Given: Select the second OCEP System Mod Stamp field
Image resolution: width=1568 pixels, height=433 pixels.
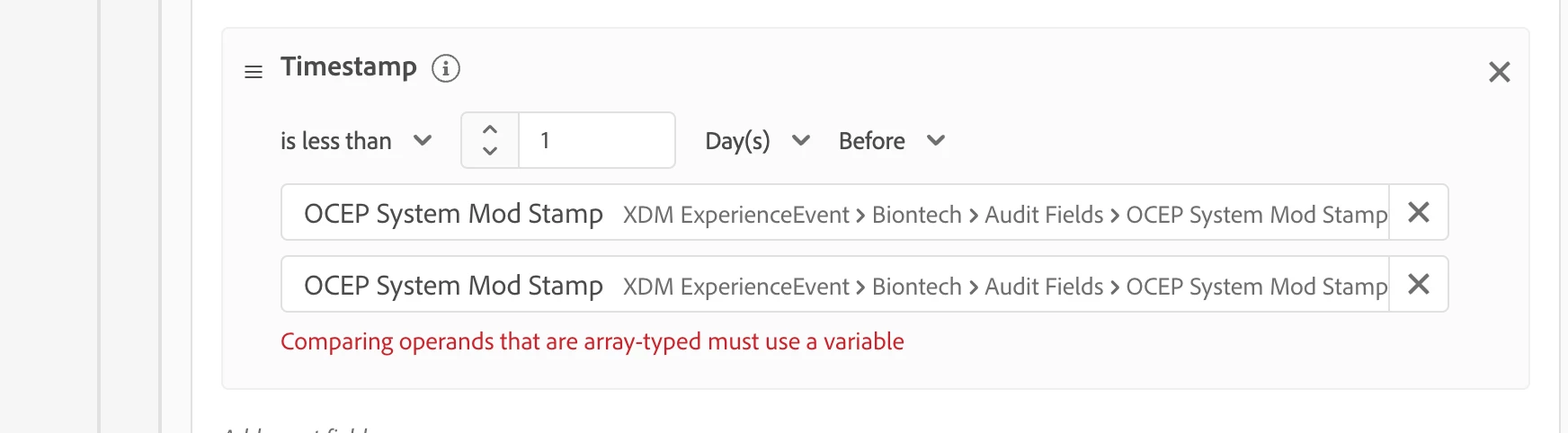Looking at the screenshot, I should pos(453,286).
